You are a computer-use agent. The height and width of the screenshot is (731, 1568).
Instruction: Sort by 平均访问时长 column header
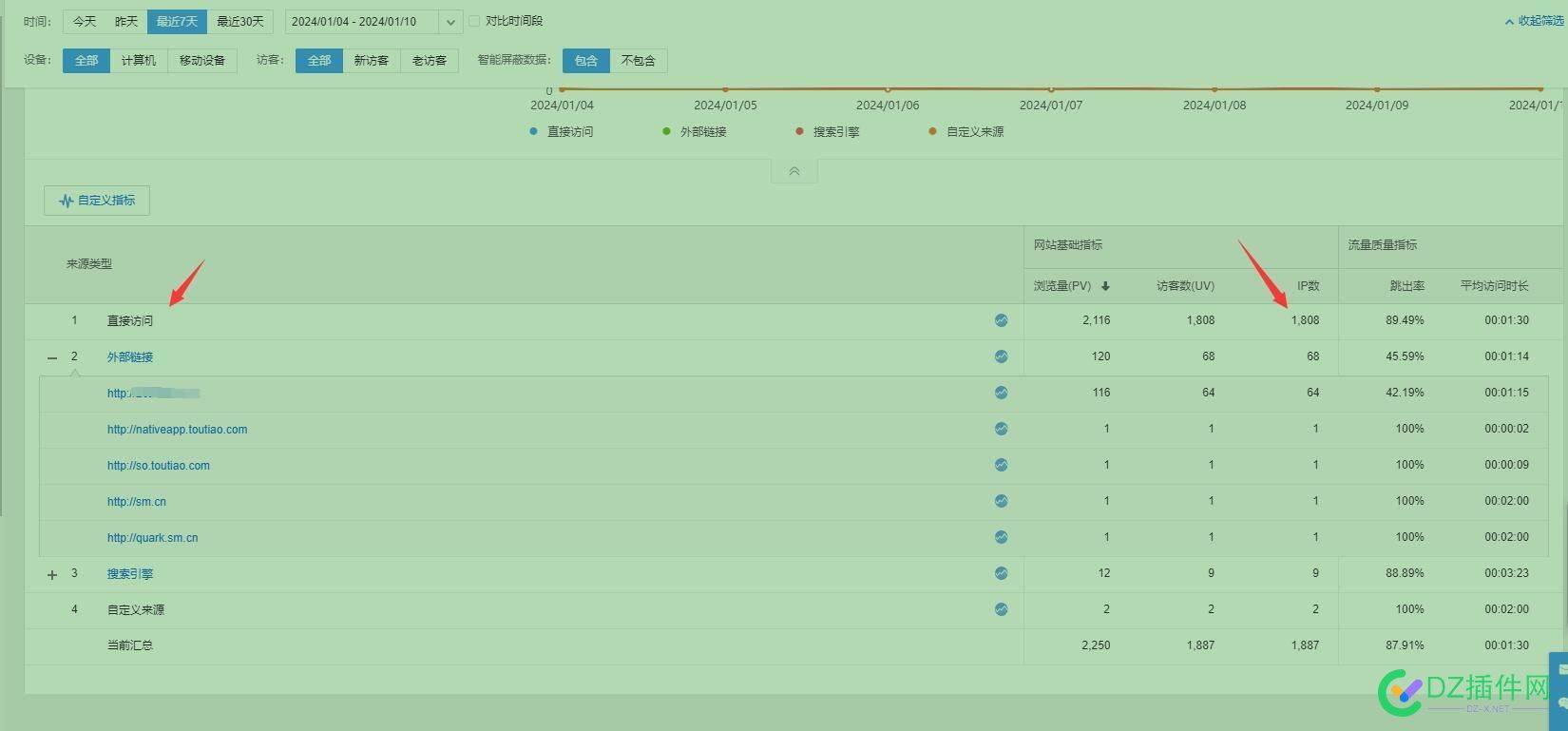pyautogui.click(x=1494, y=285)
